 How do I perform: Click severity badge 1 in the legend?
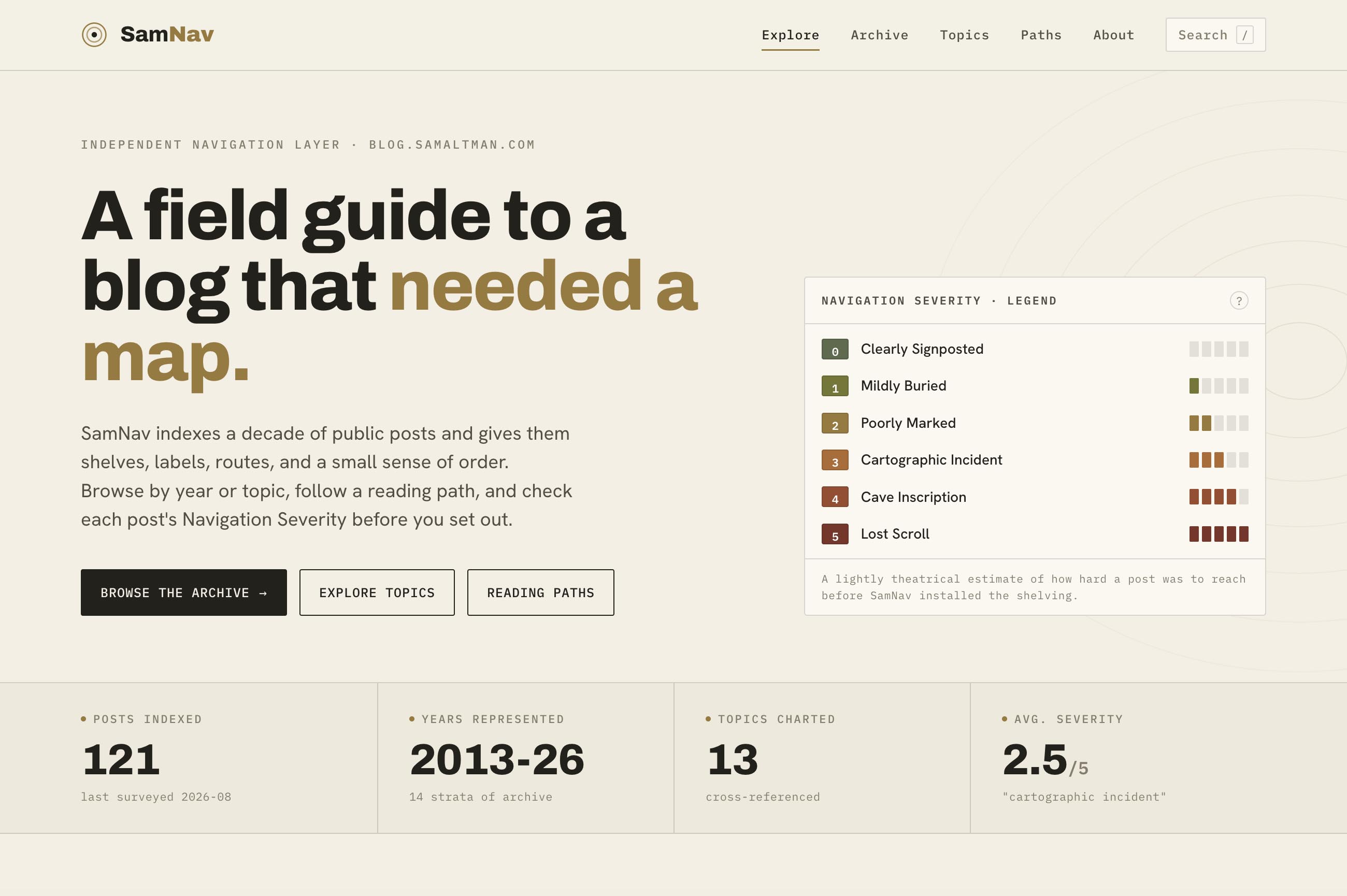[x=835, y=386]
